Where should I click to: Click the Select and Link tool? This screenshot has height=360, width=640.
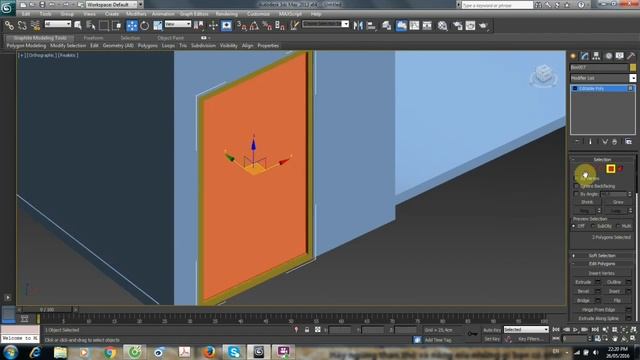[x=9, y=26]
